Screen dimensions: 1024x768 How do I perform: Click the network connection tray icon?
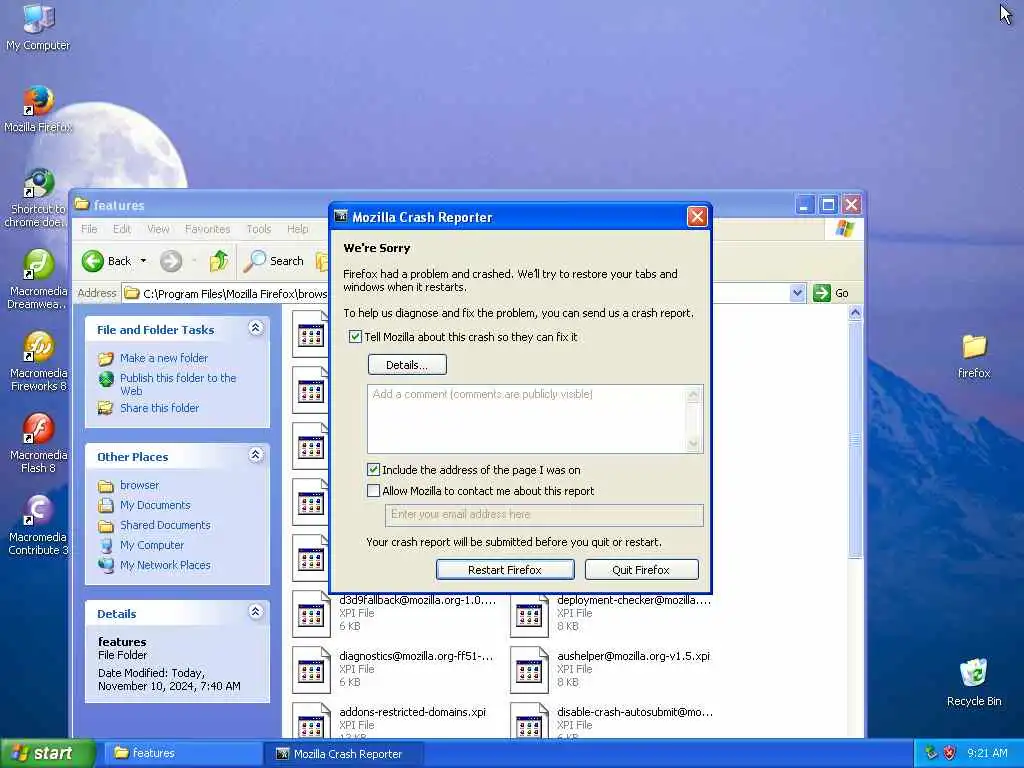click(931, 753)
